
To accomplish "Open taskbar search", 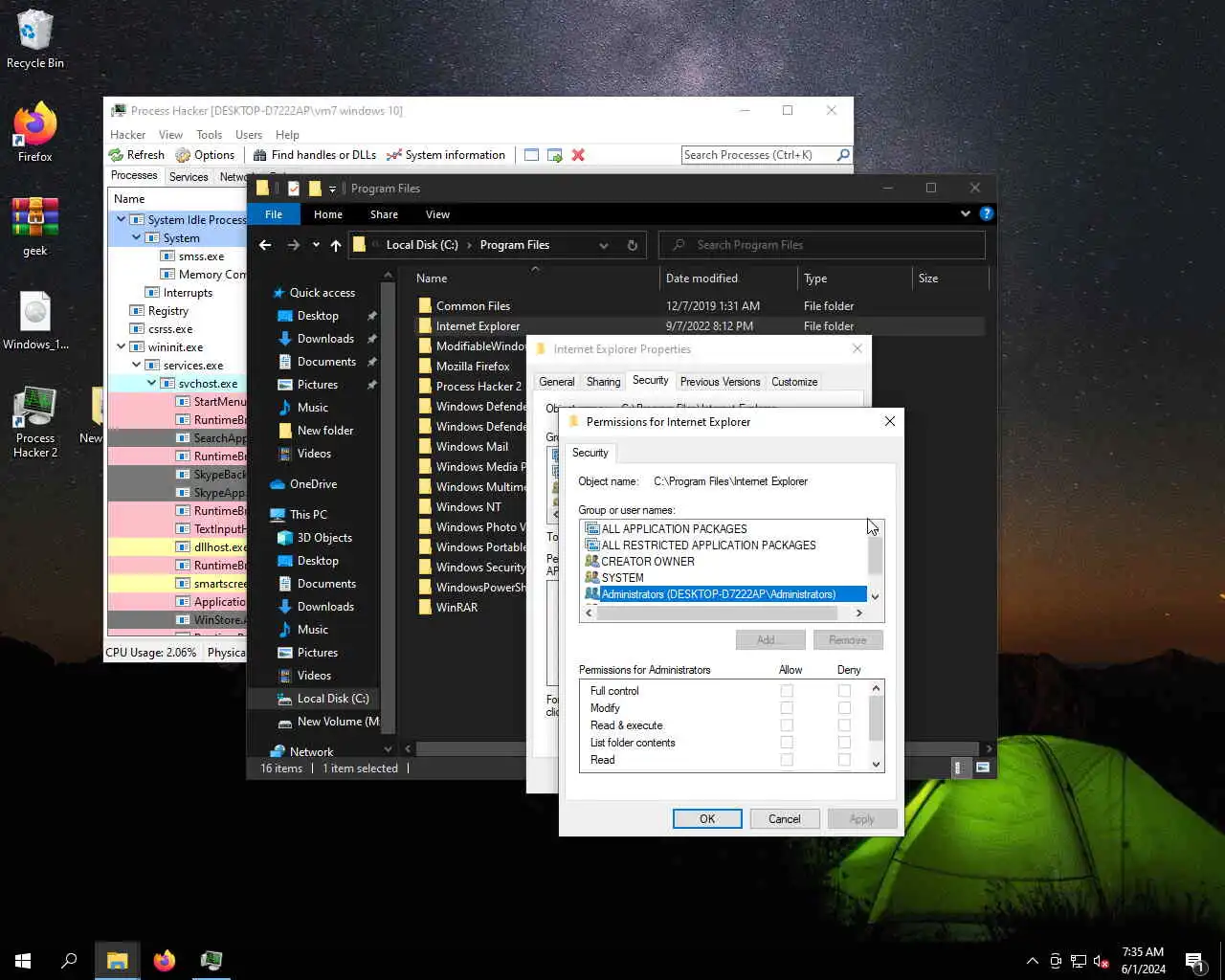I will click(69, 960).
